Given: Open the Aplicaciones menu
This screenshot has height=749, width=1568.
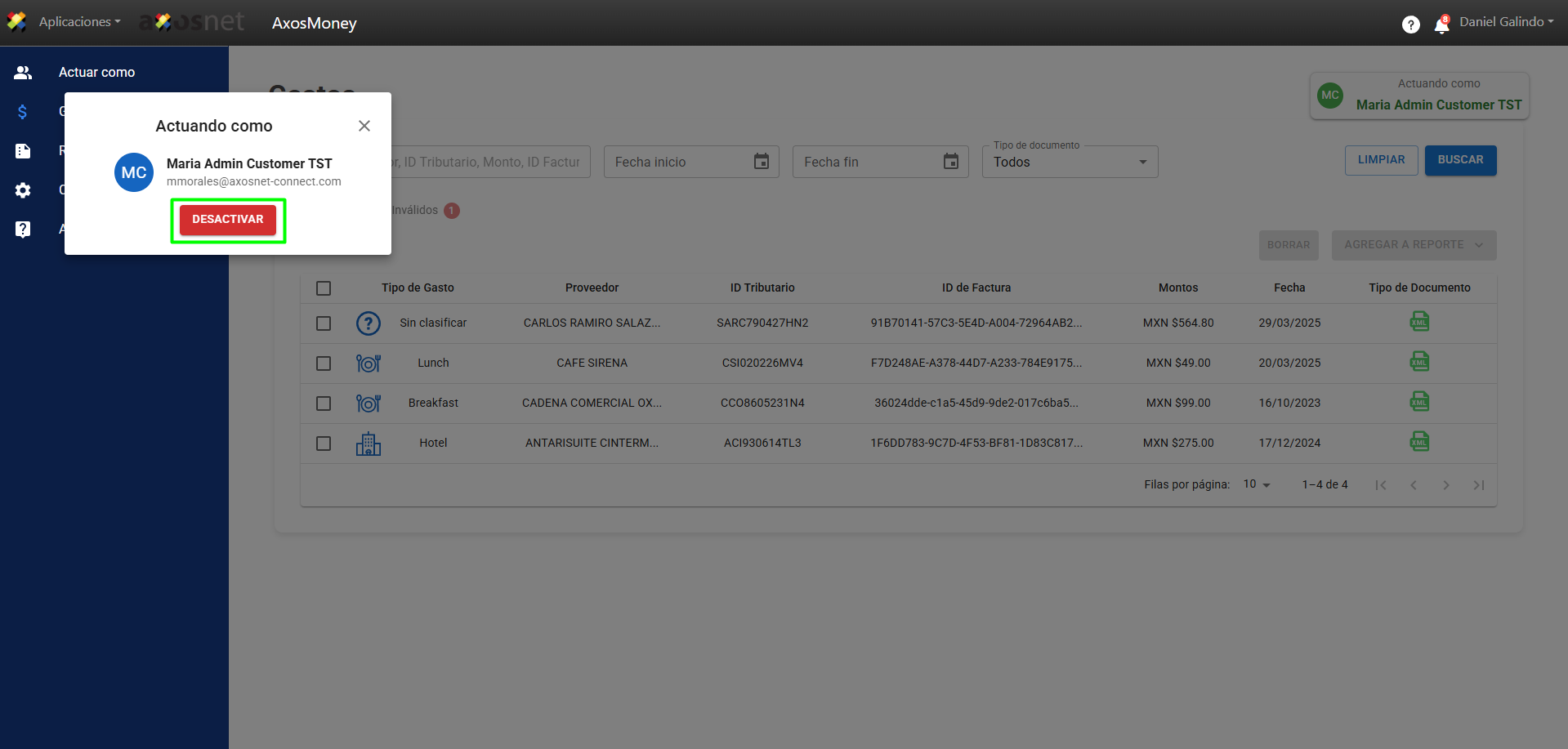Looking at the screenshot, I should (x=79, y=22).
